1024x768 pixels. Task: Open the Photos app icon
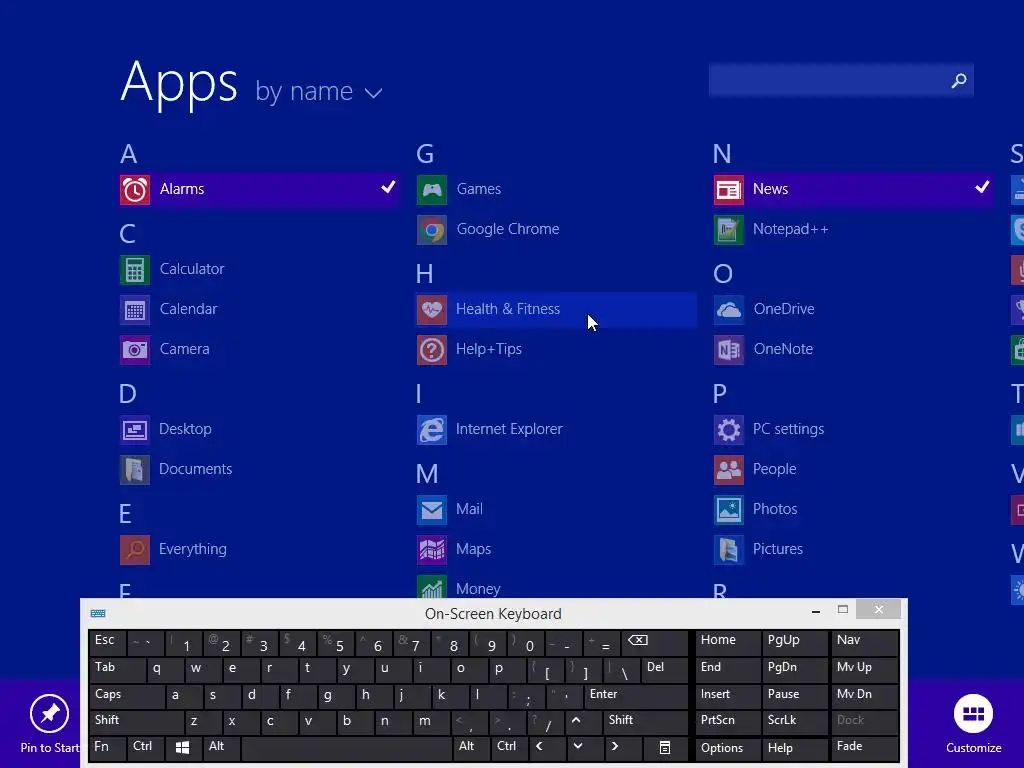point(728,509)
